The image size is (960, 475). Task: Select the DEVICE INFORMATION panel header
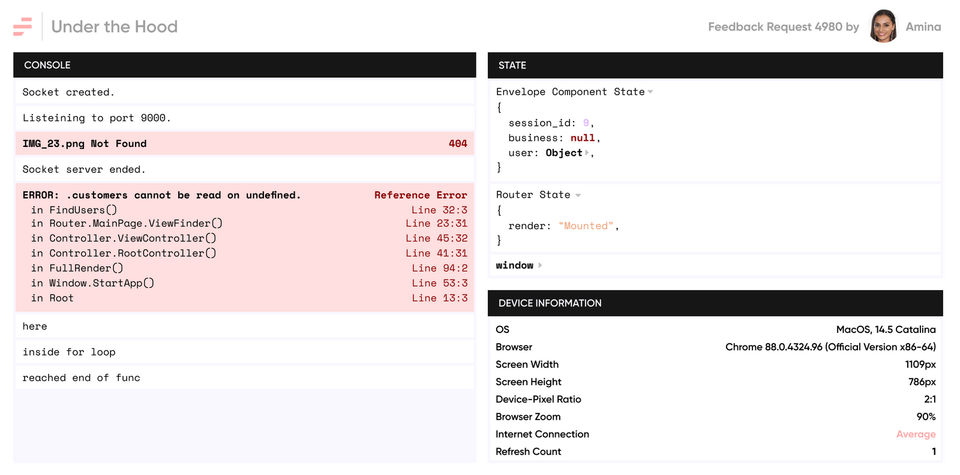coord(715,303)
